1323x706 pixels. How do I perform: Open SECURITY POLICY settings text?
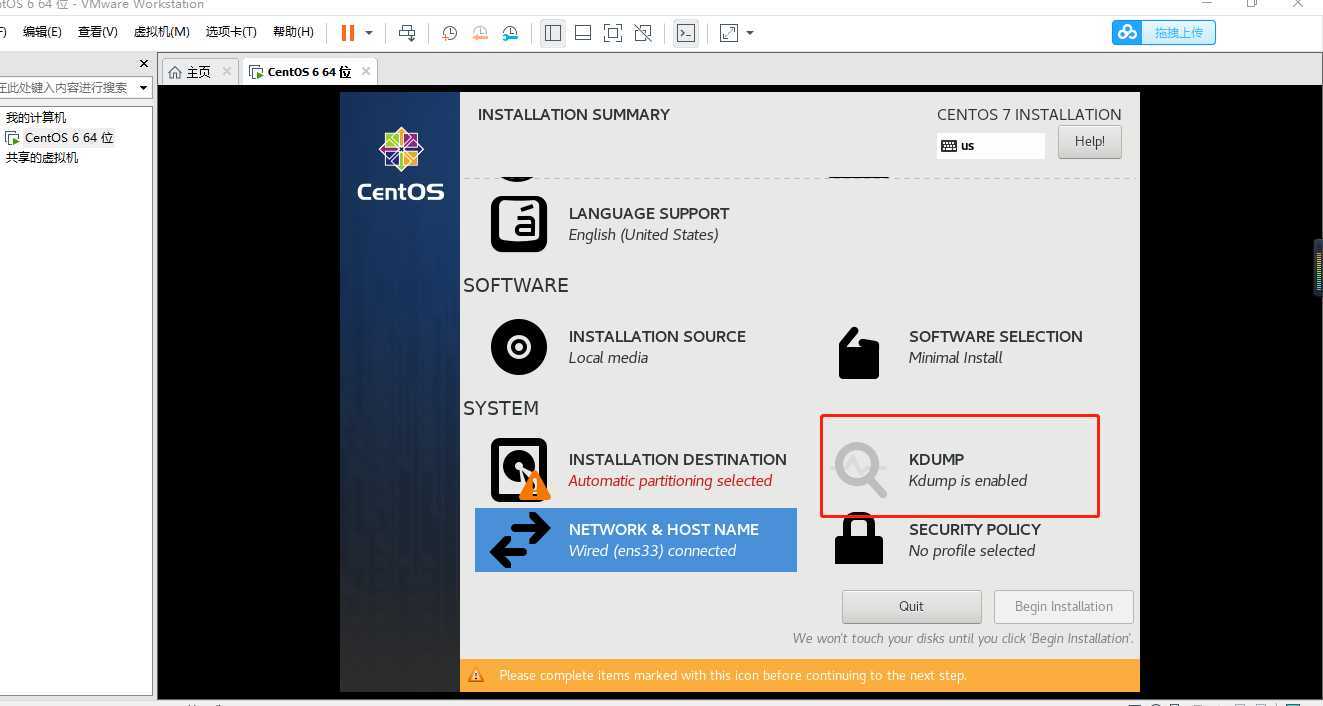[975, 530]
